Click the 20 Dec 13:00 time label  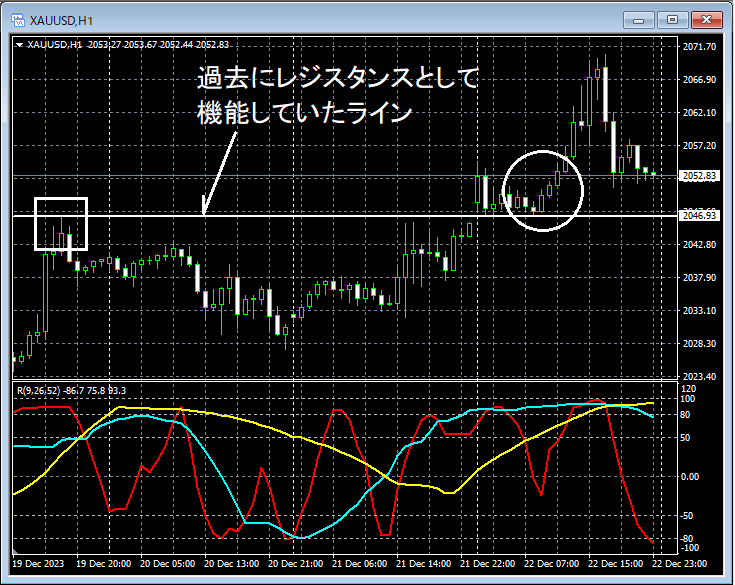[232, 563]
